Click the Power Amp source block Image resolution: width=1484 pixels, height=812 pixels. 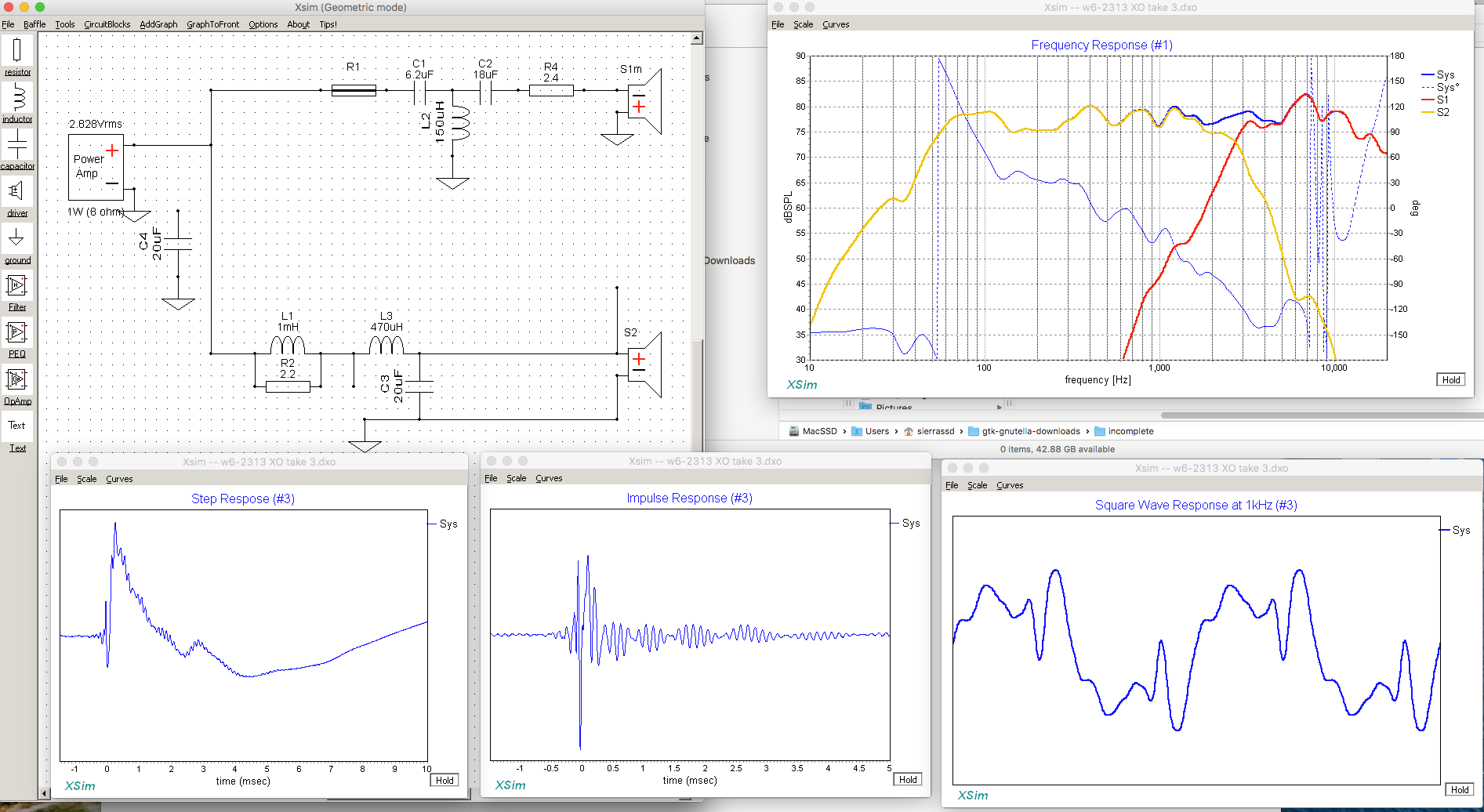pos(96,167)
